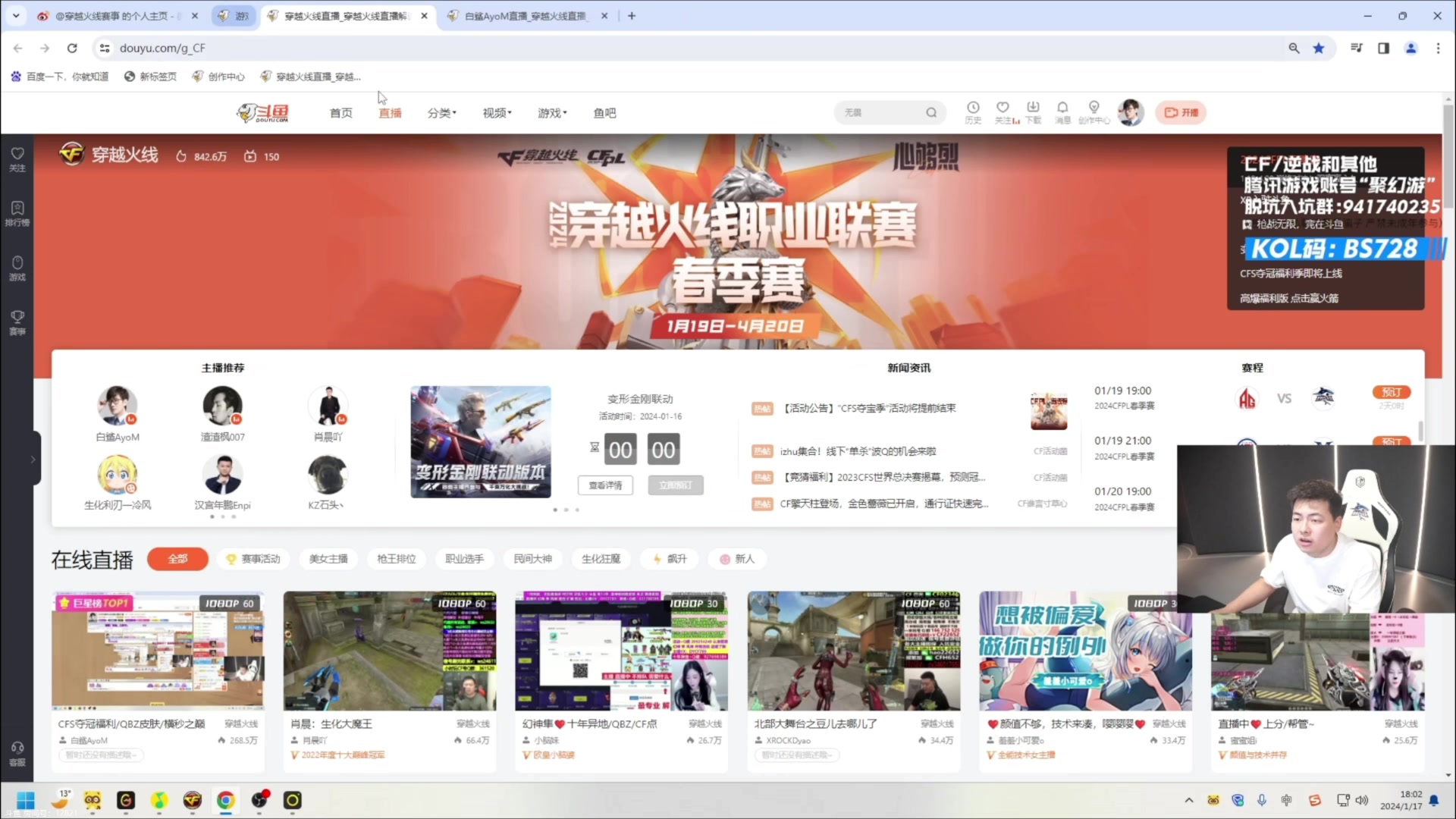Viewport: 1456px width, 819px height.
Task: Click the Douyu logo in the header
Action: click(x=262, y=112)
